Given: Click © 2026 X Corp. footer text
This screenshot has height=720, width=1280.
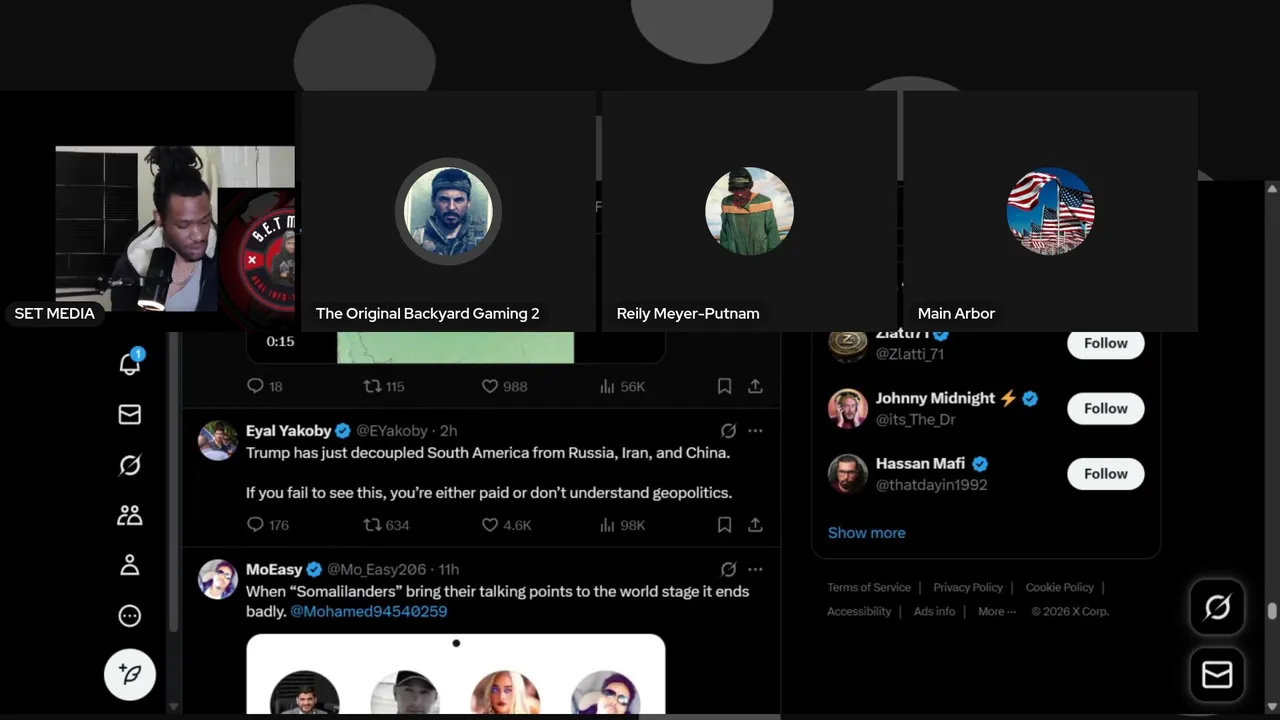Looking at the screenshot, I should [1070, 611].
